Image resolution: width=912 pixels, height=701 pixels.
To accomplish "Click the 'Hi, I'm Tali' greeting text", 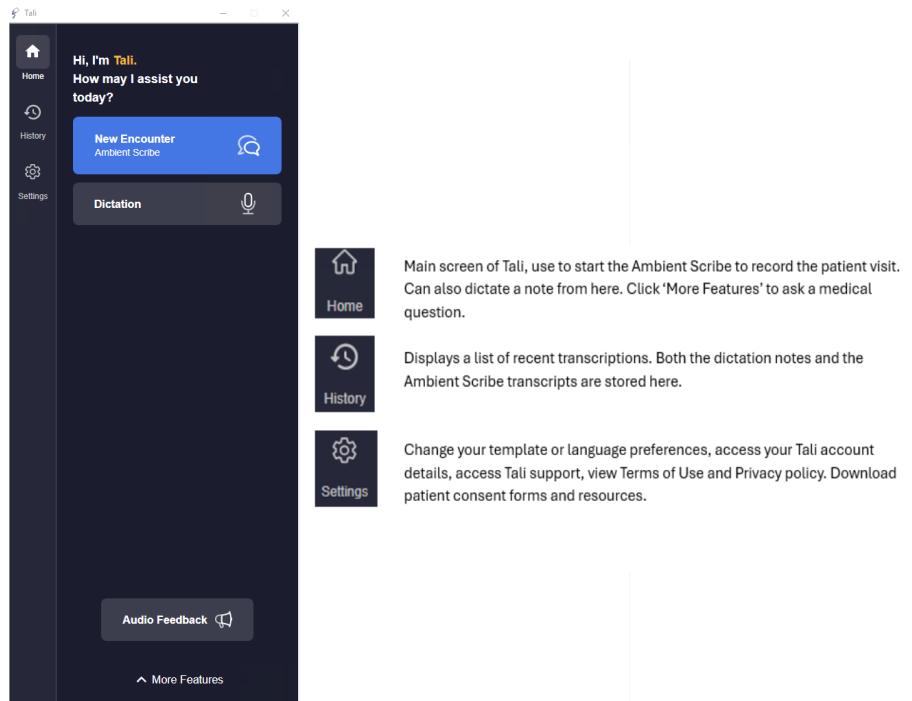I will pos(105,60).
